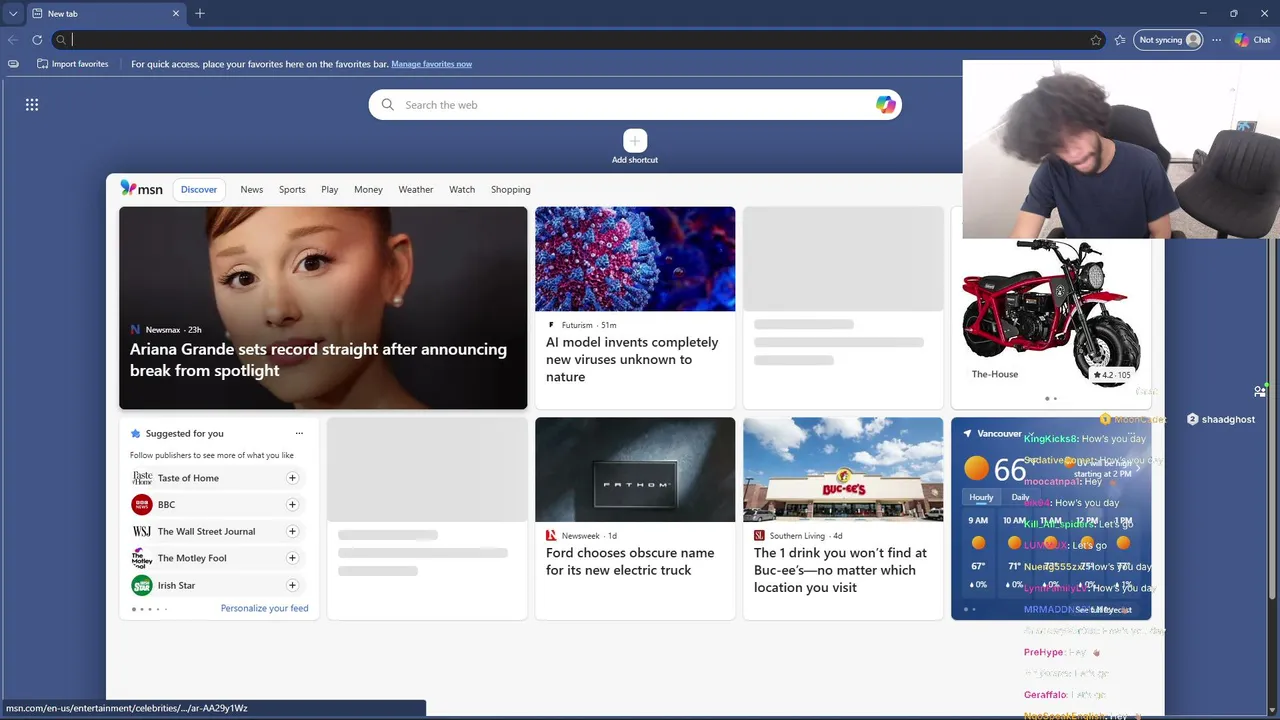Screen dimensions: 1280x720
Task: Switch to the Sports tab
Action: [292, 189]
